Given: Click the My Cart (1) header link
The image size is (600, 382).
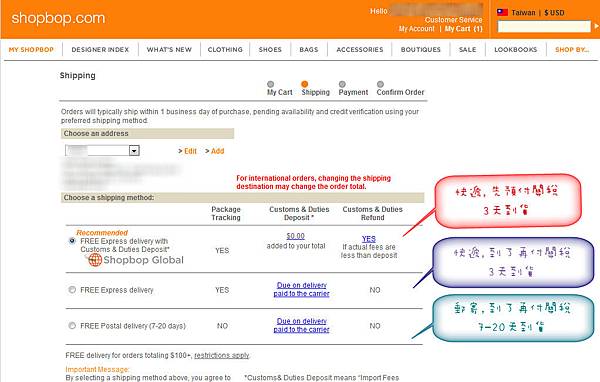Looking at the screenshot, I should [x=463, y=29].
